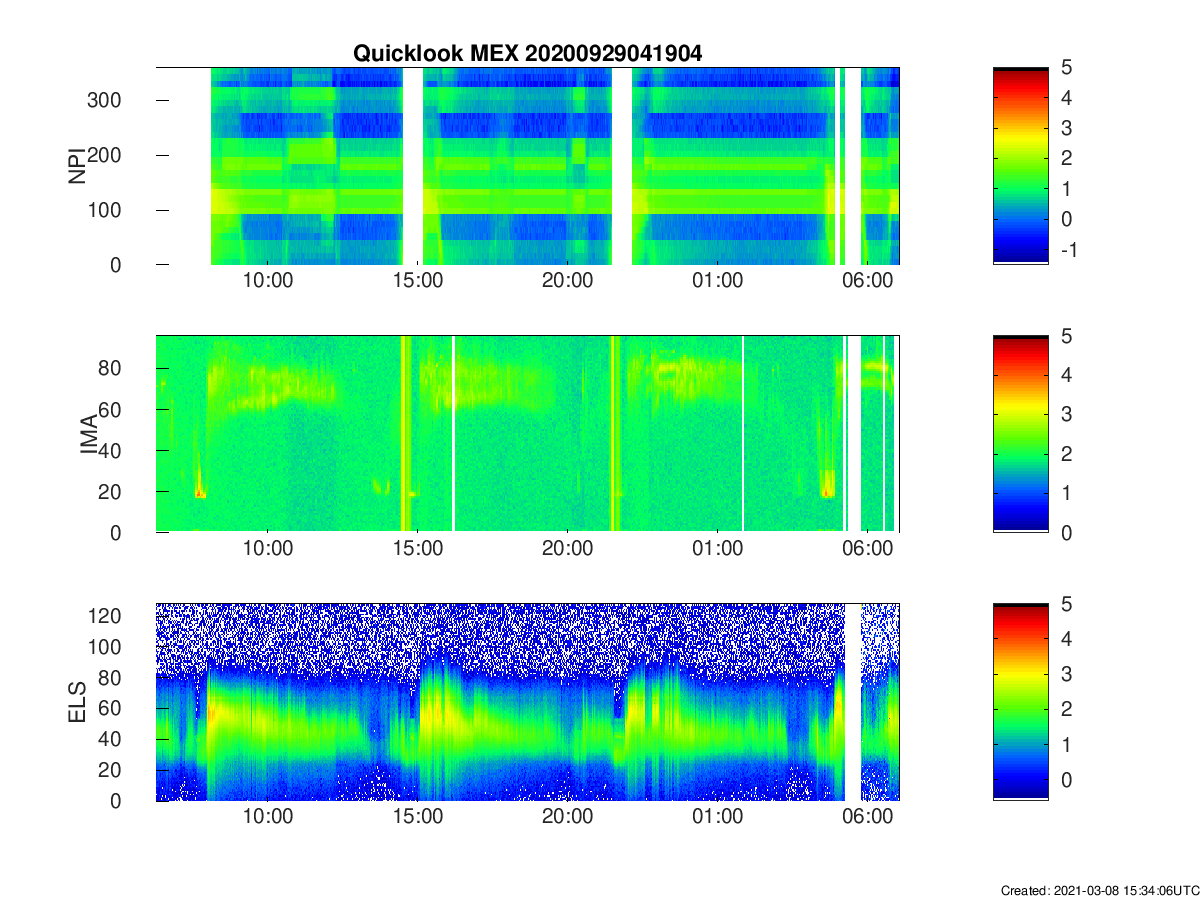
Task: Click the 01:00 tick under the IMA plot
Action: pyautogui.click(x=717, y=549)
